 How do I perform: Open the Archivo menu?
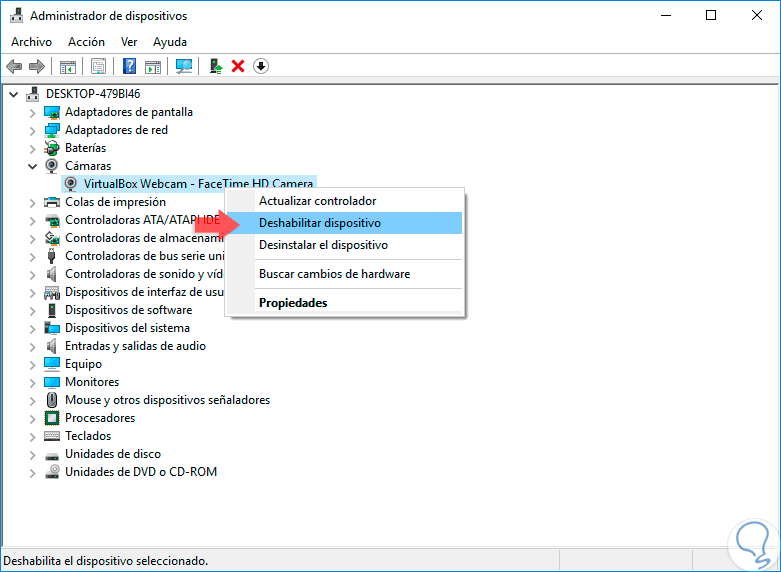coord(31,42)
